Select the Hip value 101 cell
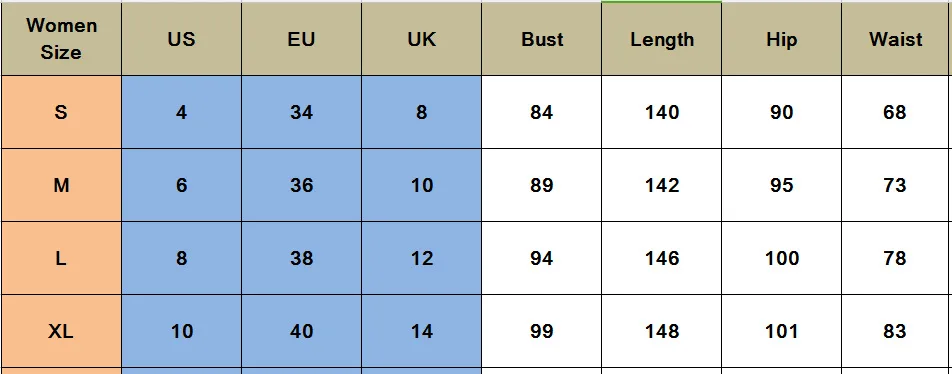Viewport: 952px width, 374px height. 781,331
